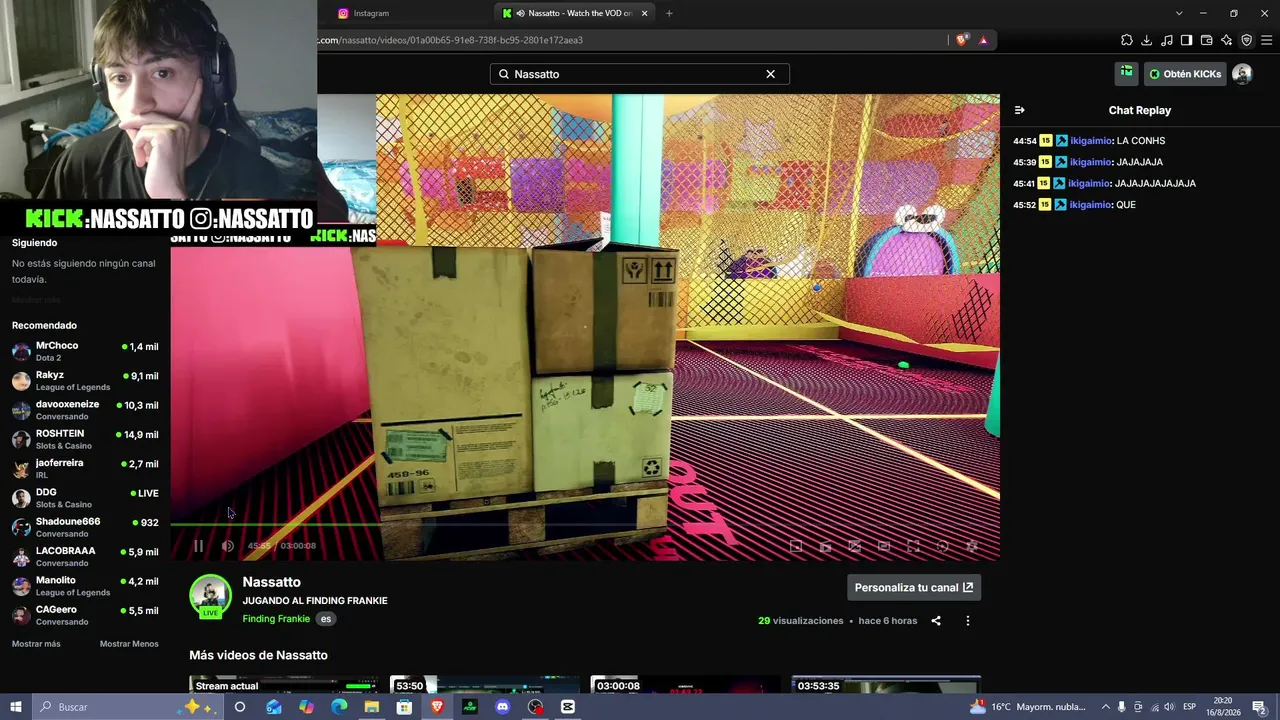Image resolution: width=1280 pixels, height=720 pixels.
Task: Open the Leo AI sparkle icon
Action: [x=1227, y=40]
